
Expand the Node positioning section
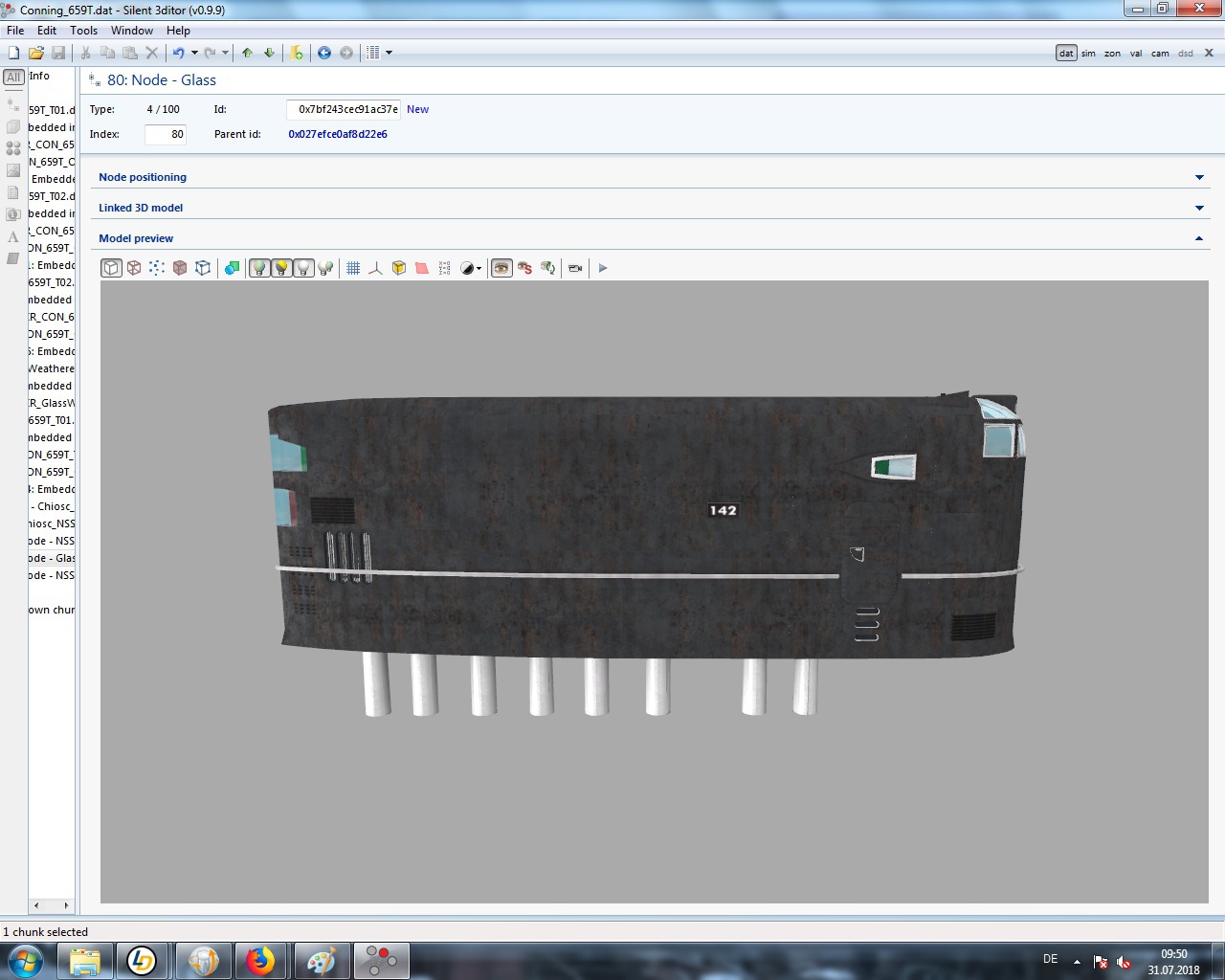[1199, 177]
